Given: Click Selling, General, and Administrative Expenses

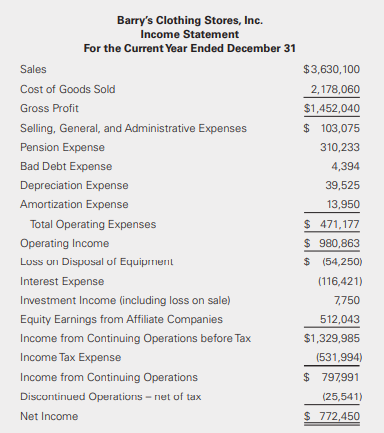Looking at the screenshot, I should (x=133, y=128).
